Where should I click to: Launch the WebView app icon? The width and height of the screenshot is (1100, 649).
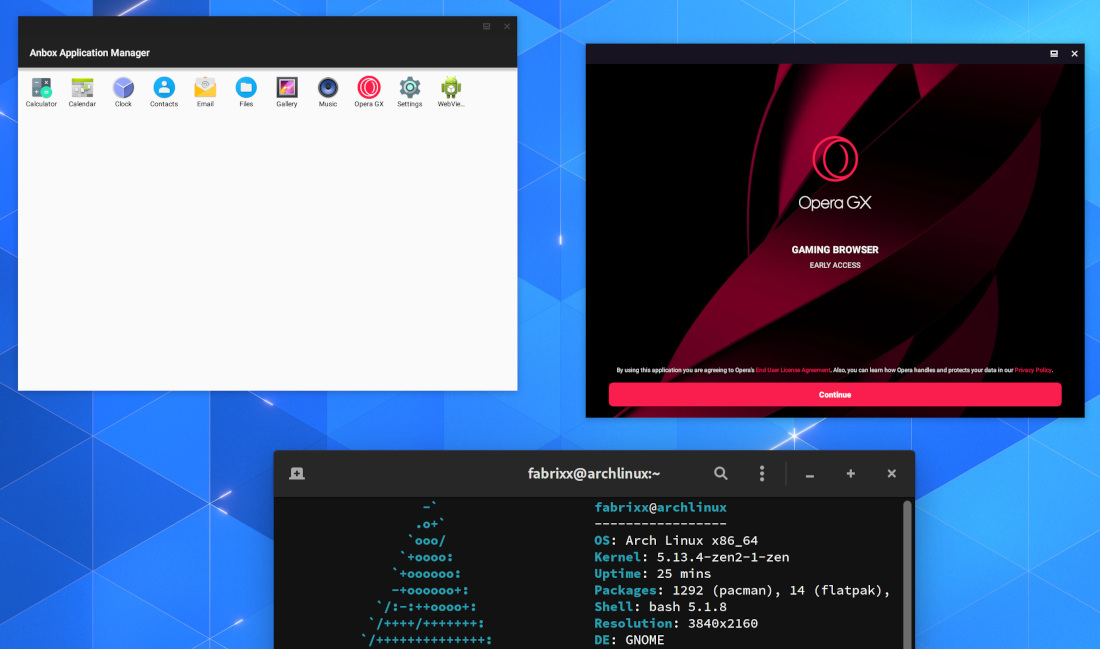click(451, 92)
